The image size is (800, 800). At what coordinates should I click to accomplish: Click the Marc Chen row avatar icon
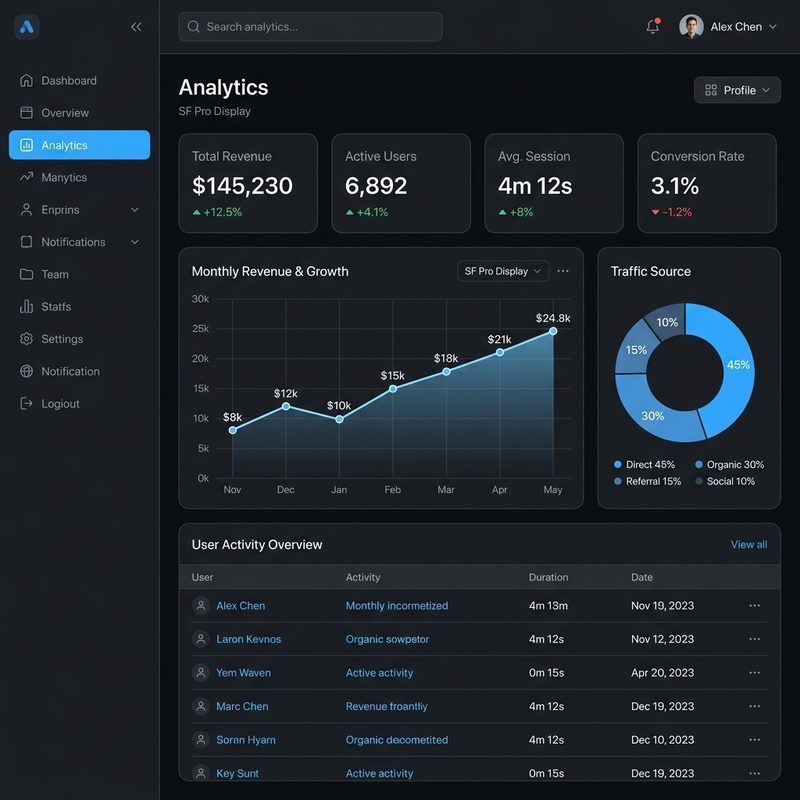point(201,706)
